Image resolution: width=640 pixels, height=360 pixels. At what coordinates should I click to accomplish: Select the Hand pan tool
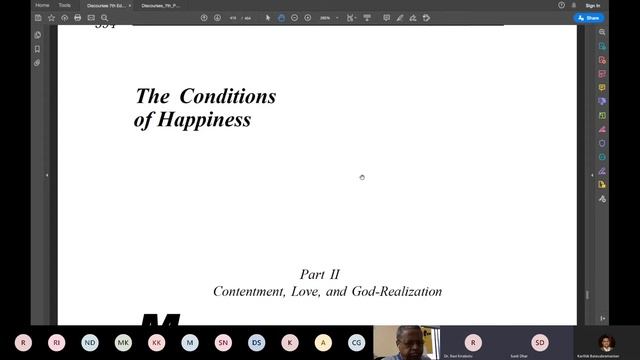[x=281, y=18]
